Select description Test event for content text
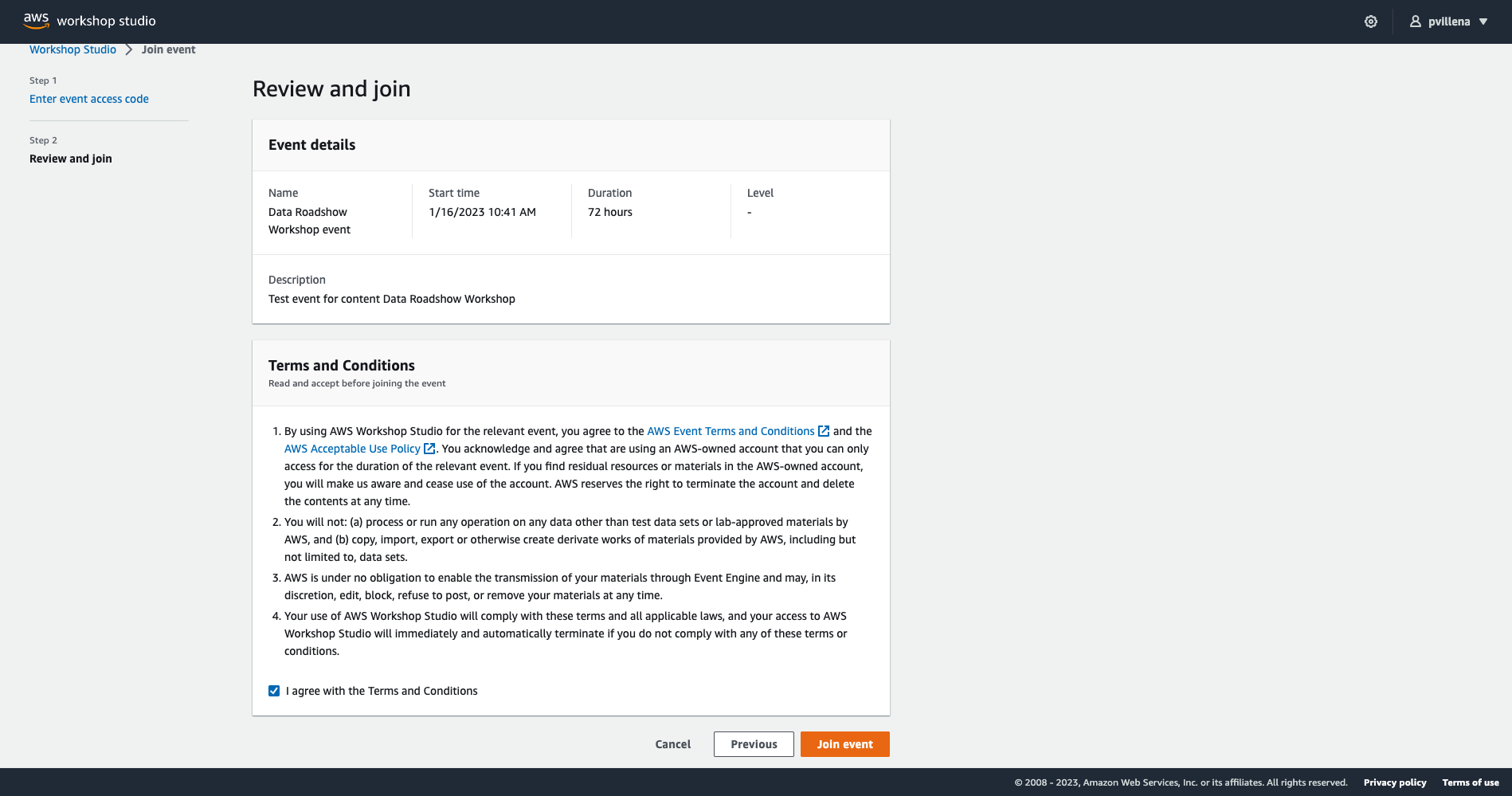 (392, 299)
